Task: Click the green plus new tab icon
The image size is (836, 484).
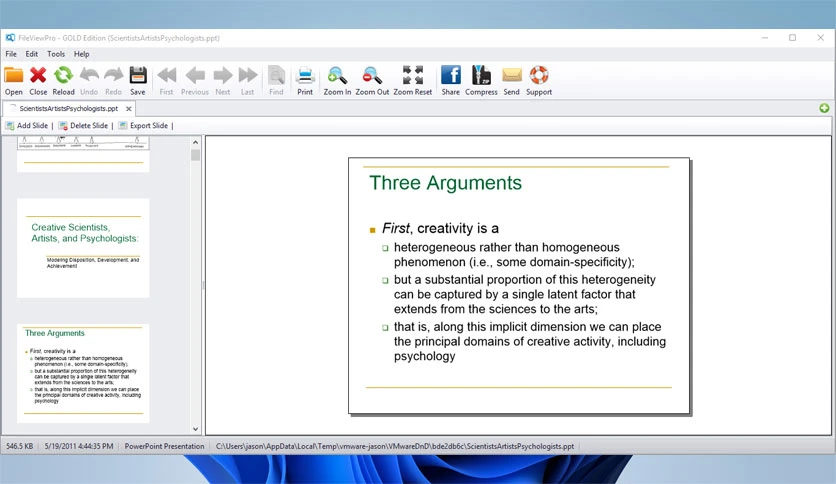Action: pos(824,108)
